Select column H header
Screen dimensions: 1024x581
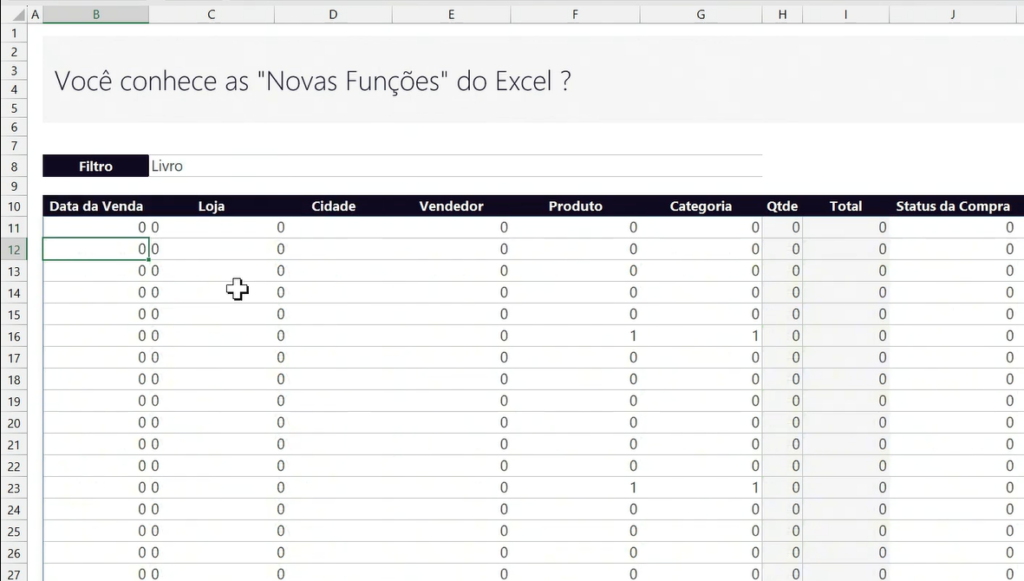click(x=782, y=14)
